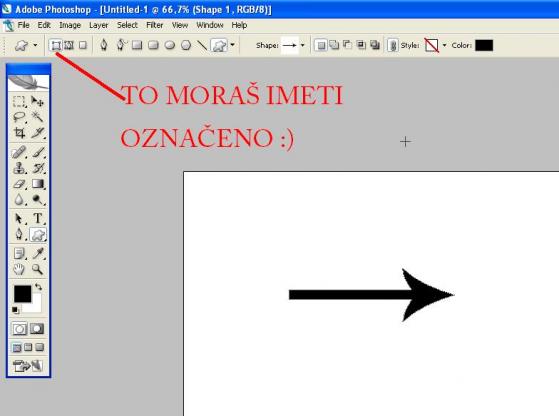
Task: Click the black Color swatch in options bar
Action: point(484,45)
